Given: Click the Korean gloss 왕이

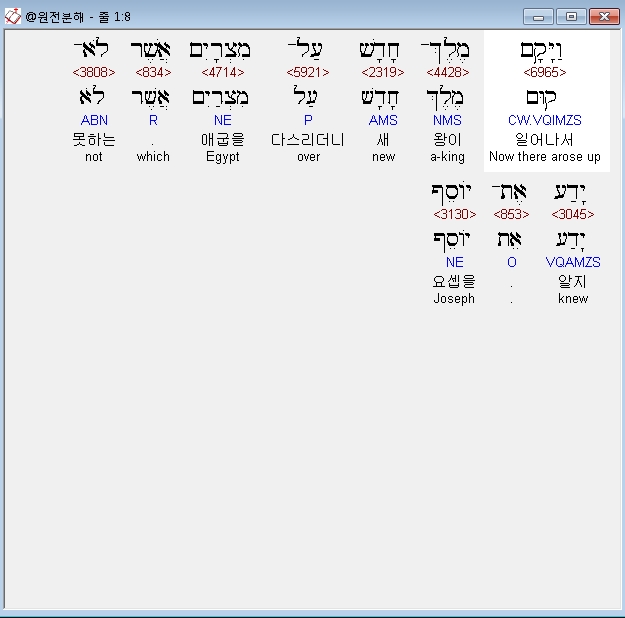Looking at the screenshot, I should click(447, 140).
